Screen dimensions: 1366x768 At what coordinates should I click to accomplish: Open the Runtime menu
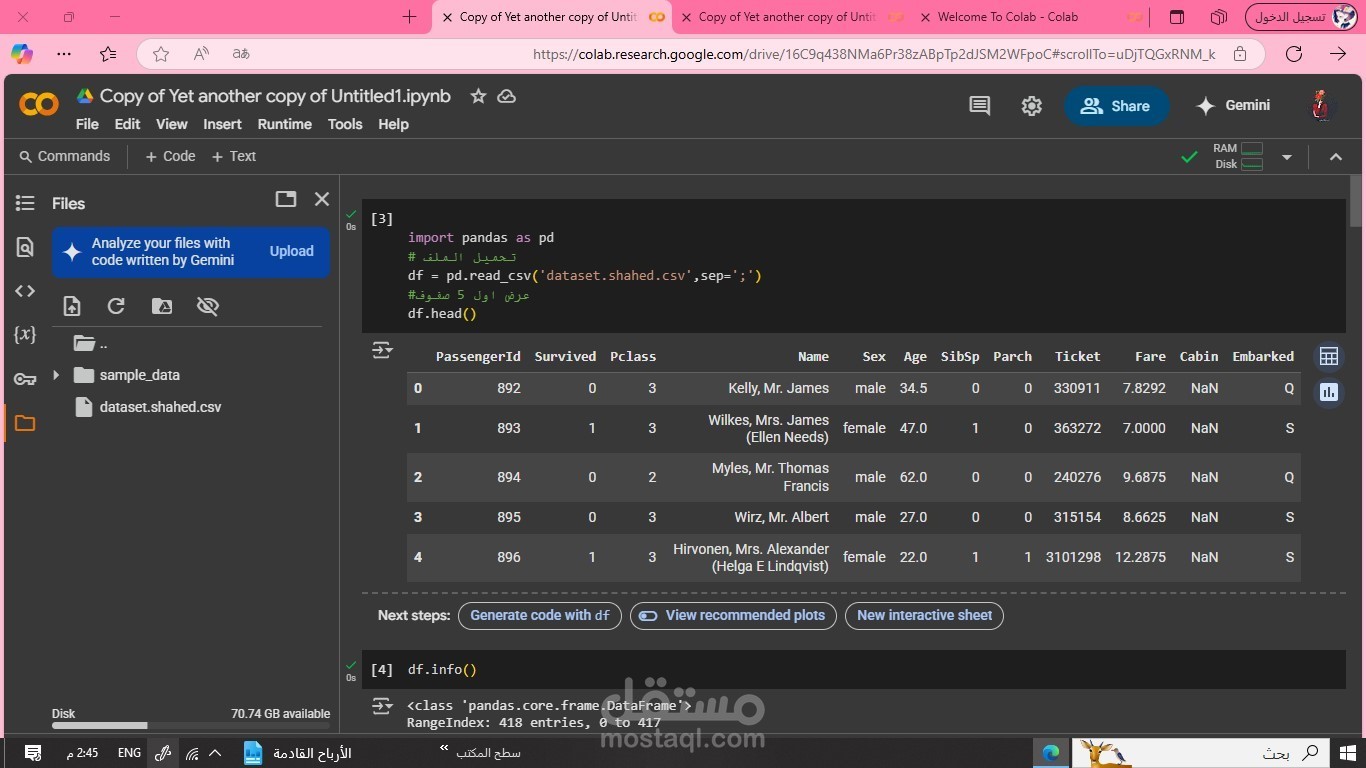pos(284,124)
